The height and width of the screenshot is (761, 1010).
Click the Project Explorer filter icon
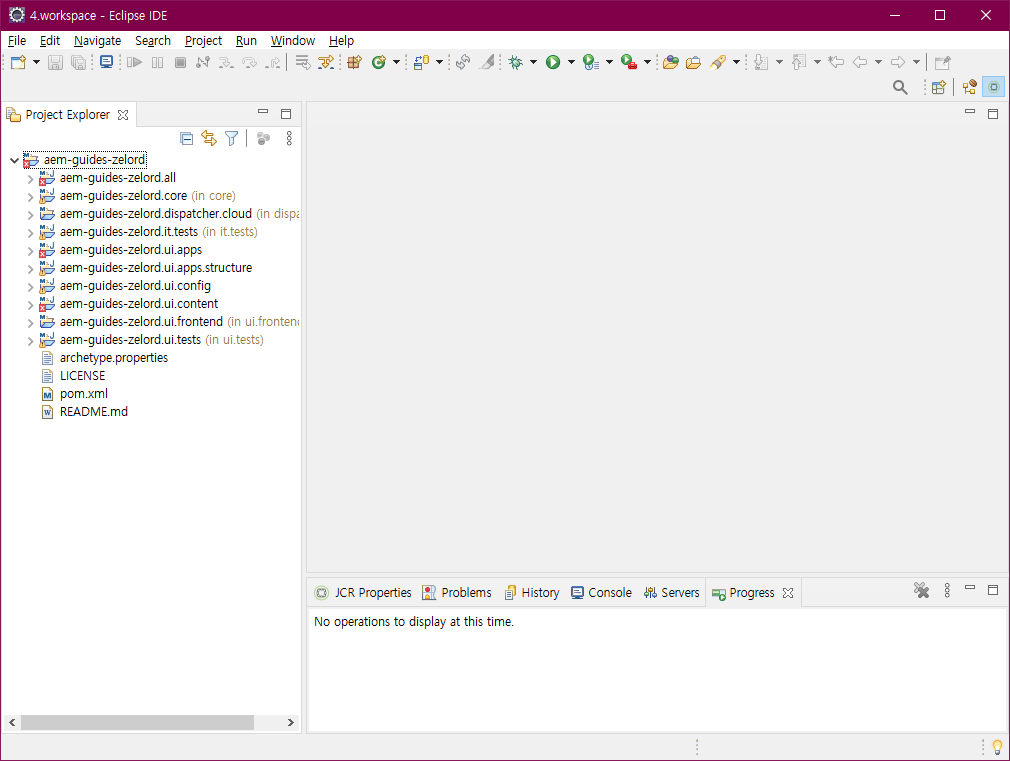pos(231,139)
